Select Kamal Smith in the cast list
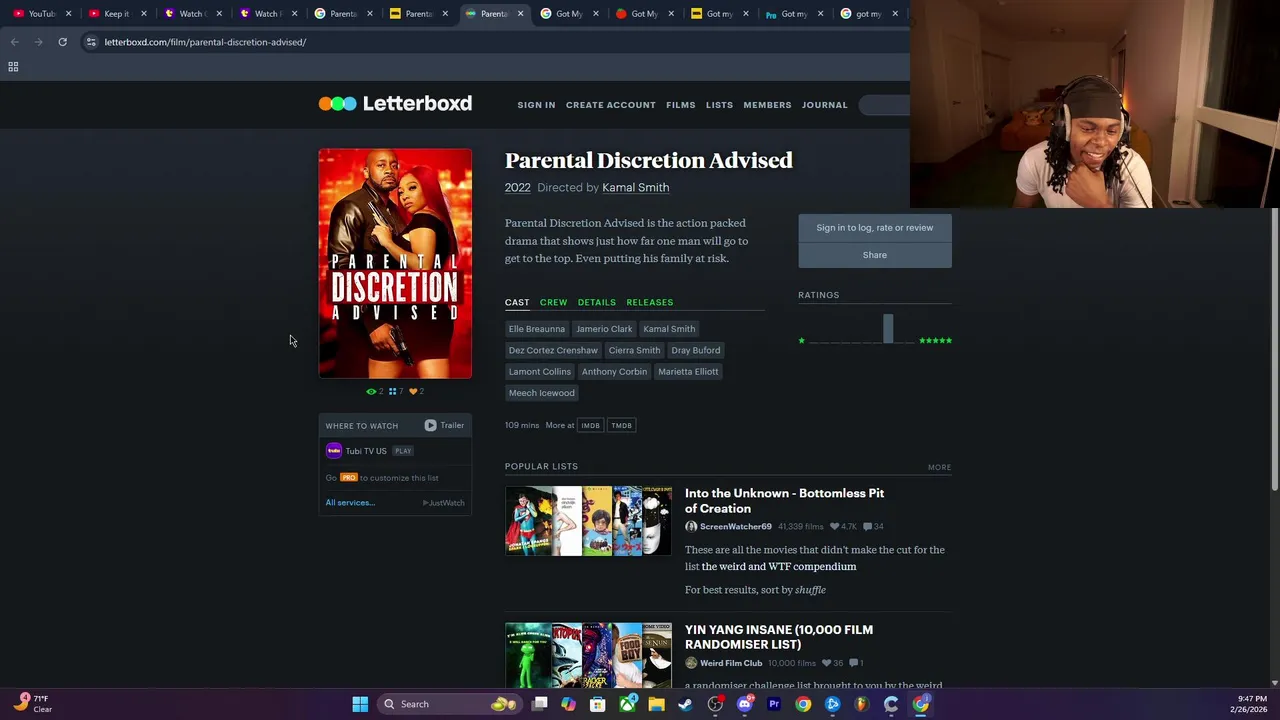The height and width of the screenshot is (720, 1280). [x=669, y=329]
